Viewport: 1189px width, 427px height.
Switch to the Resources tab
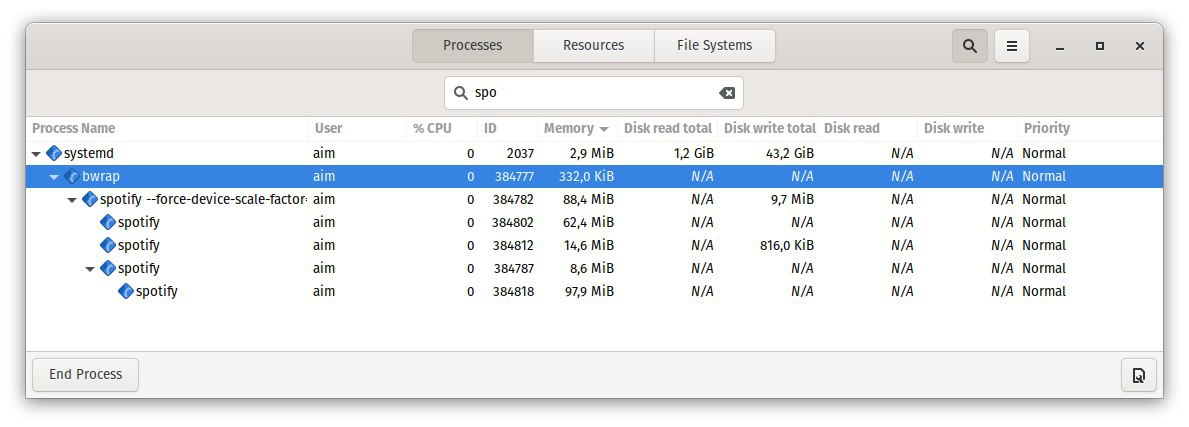(x=594, y=46)
